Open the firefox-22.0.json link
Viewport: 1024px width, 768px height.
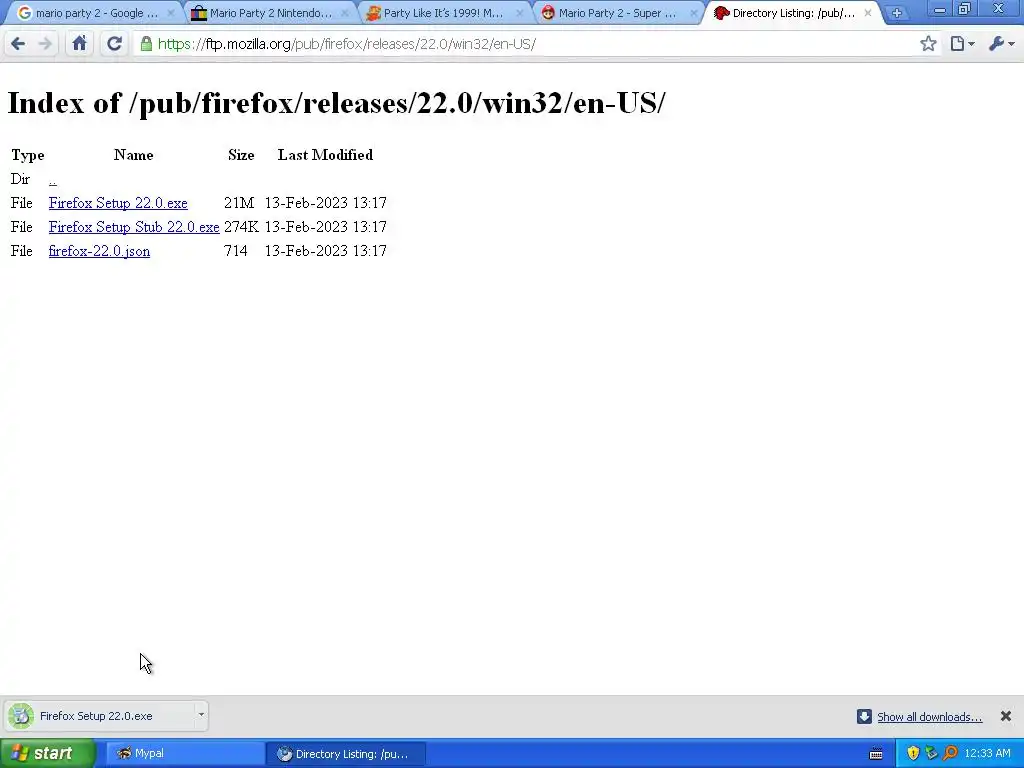click(99, 251)
